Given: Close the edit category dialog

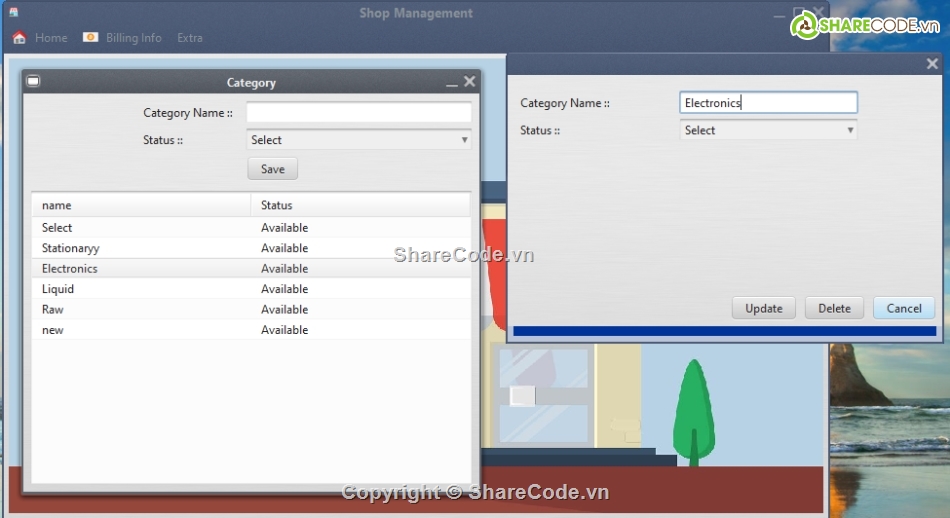Looking at the screenshot, I should 932,64.
